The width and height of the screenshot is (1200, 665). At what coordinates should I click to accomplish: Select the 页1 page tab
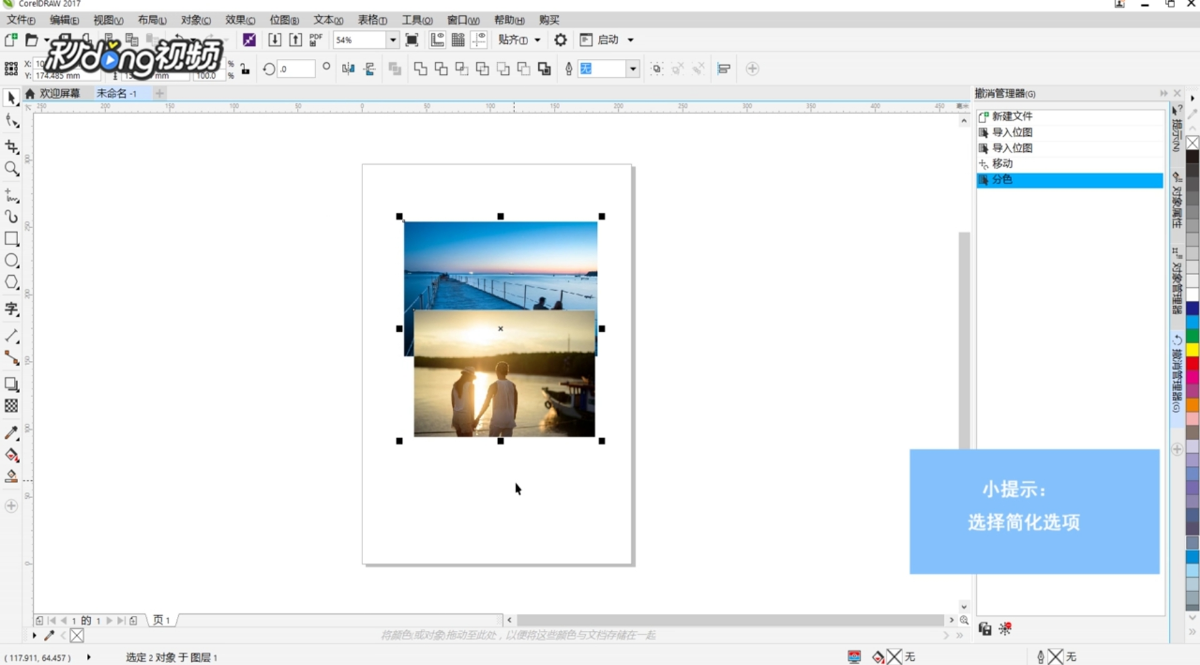pyautogui.click(x=161, y=620)
